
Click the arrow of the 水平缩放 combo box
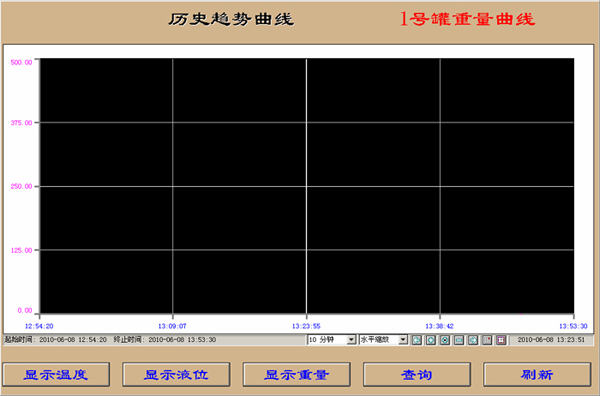403,340
